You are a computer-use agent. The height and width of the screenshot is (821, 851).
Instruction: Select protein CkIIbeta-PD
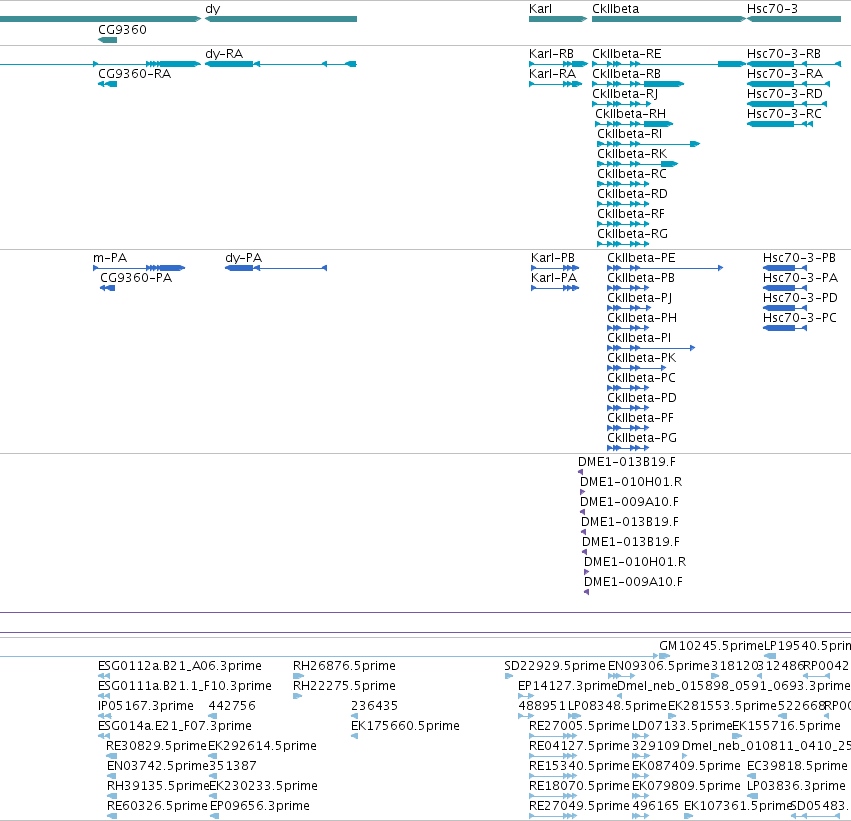point(642,398)
